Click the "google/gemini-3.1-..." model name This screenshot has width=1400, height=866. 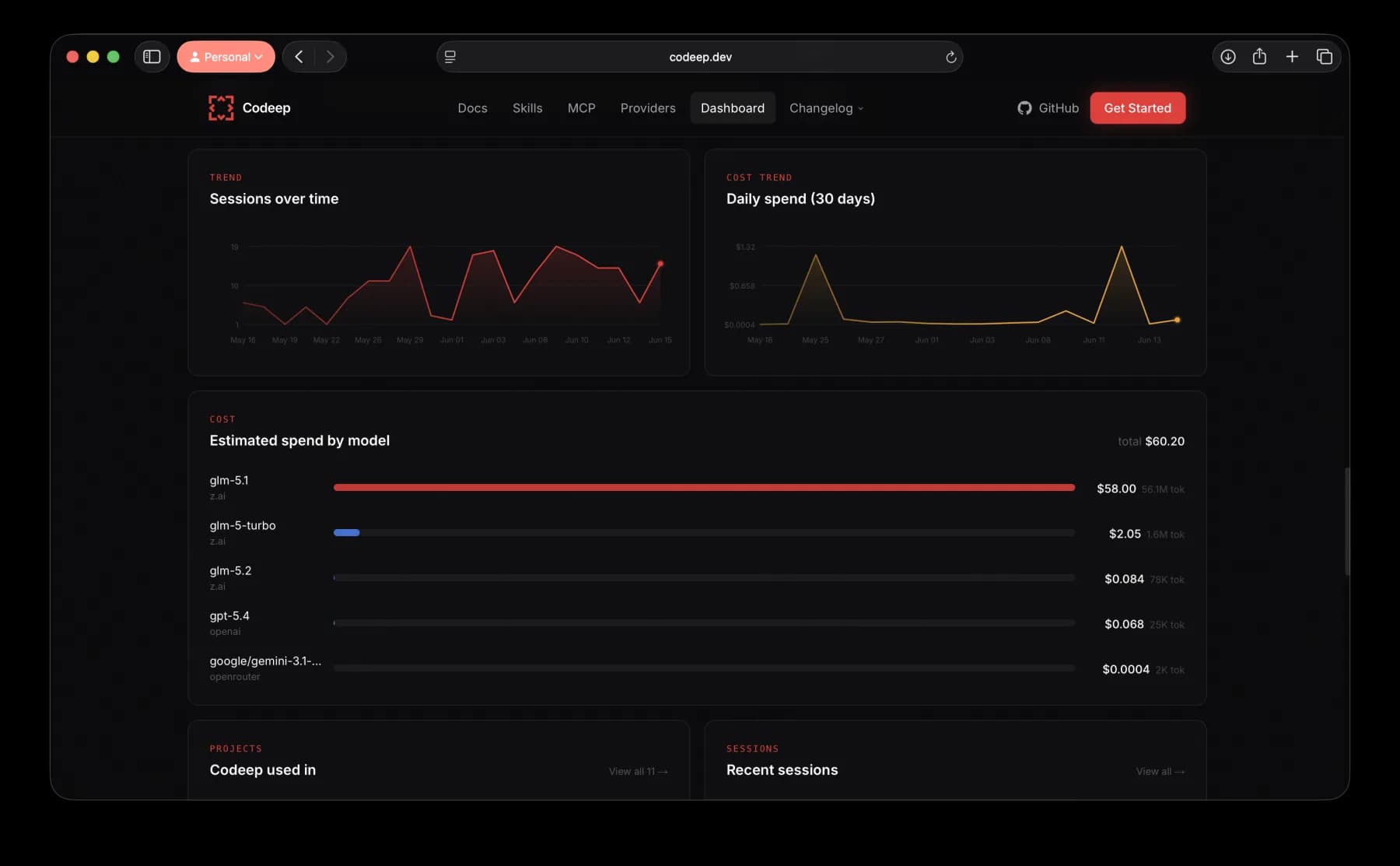tap(265, 661)
